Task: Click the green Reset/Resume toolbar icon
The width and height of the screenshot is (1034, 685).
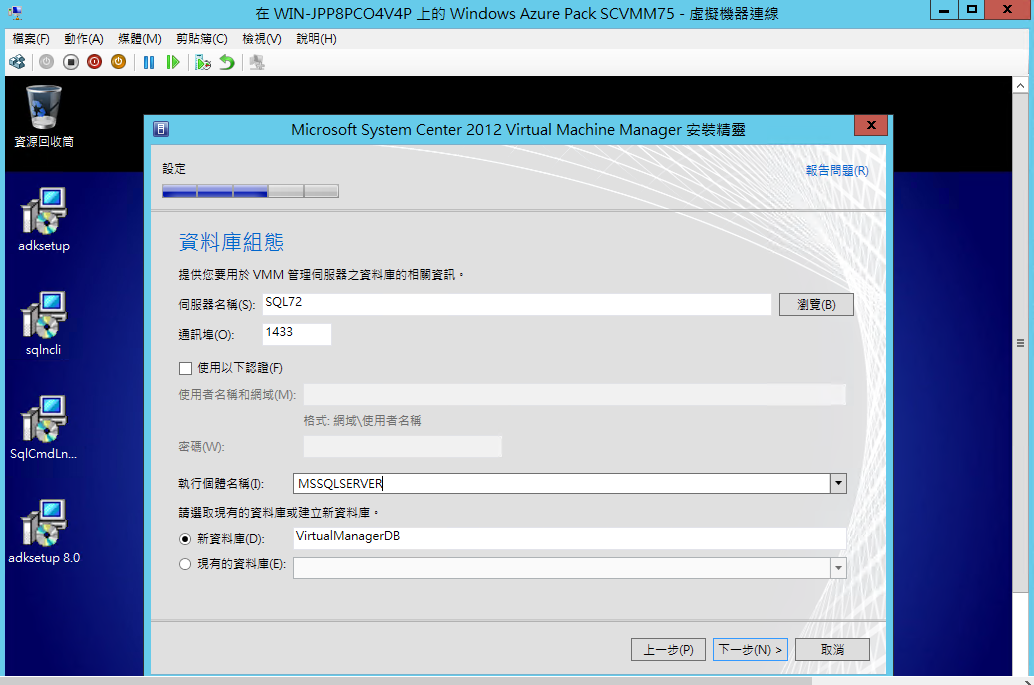Action: [x=173, y=62]
